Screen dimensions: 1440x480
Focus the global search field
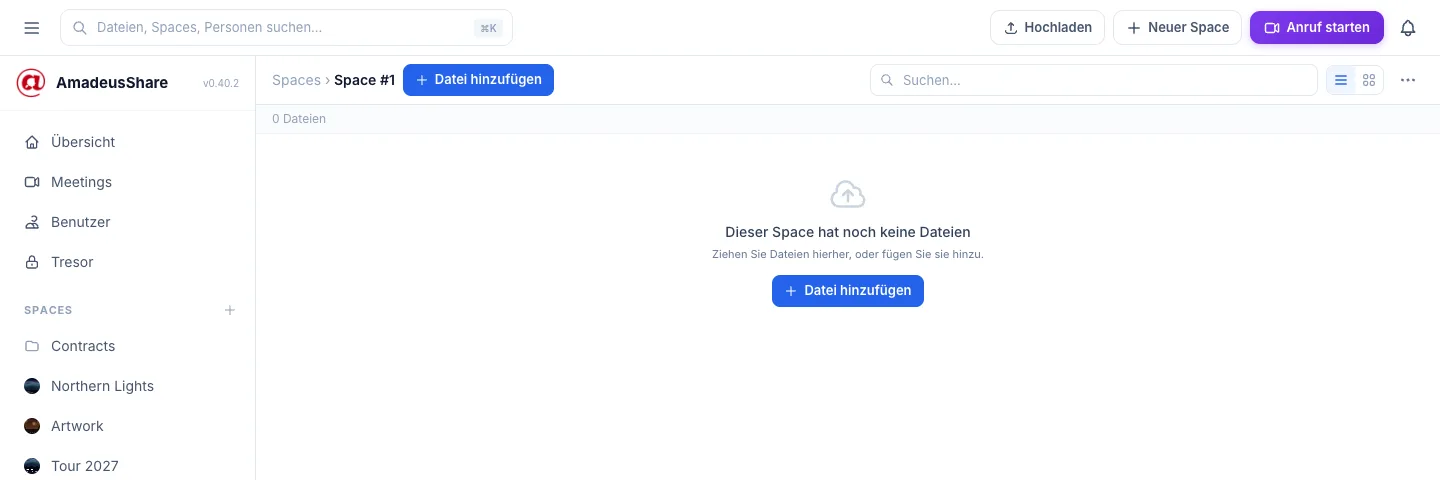click(286, 28)
